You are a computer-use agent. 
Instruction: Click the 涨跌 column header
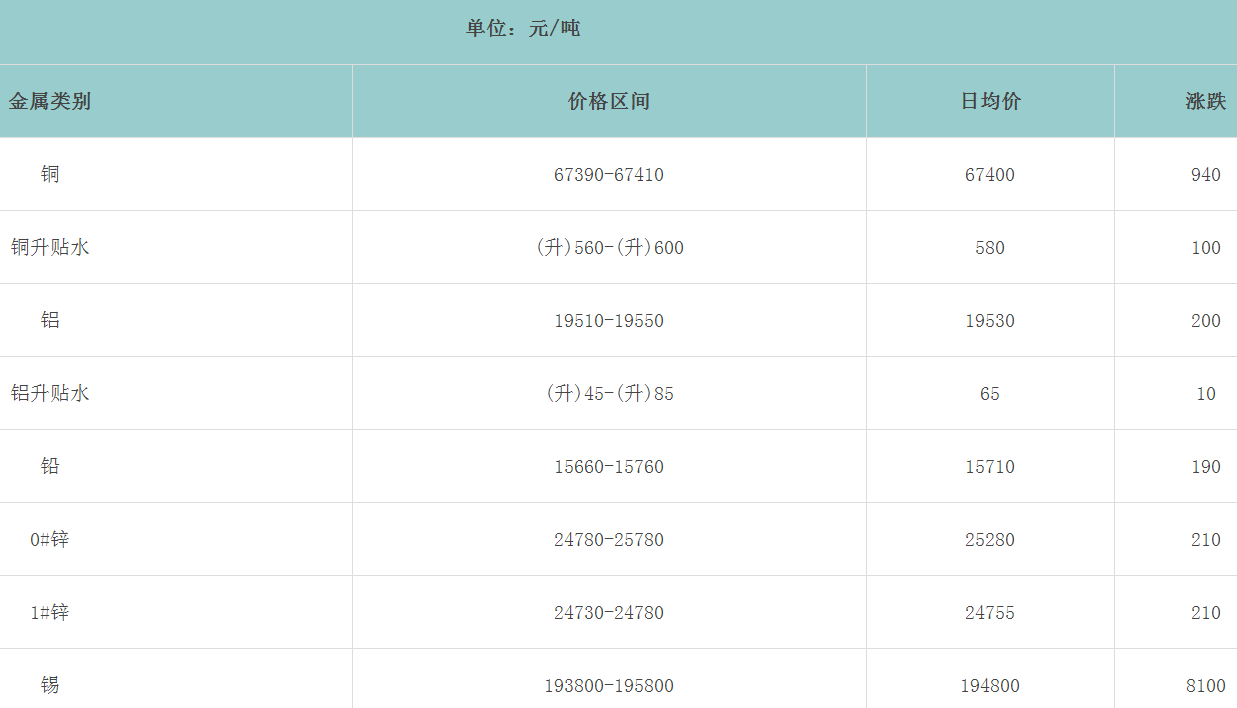pyautogui.click(x=1205, y=101)
